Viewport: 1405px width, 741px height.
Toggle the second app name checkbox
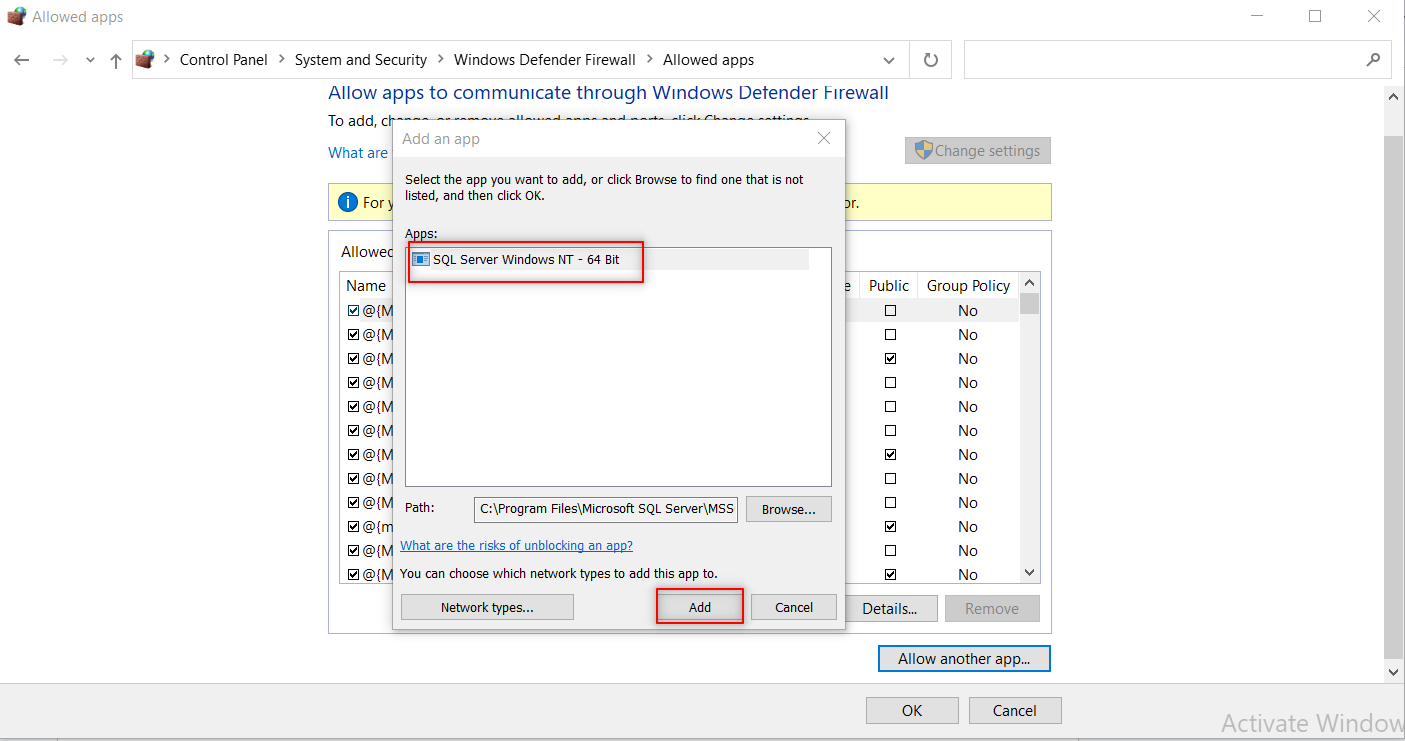(x=353, y=335)
